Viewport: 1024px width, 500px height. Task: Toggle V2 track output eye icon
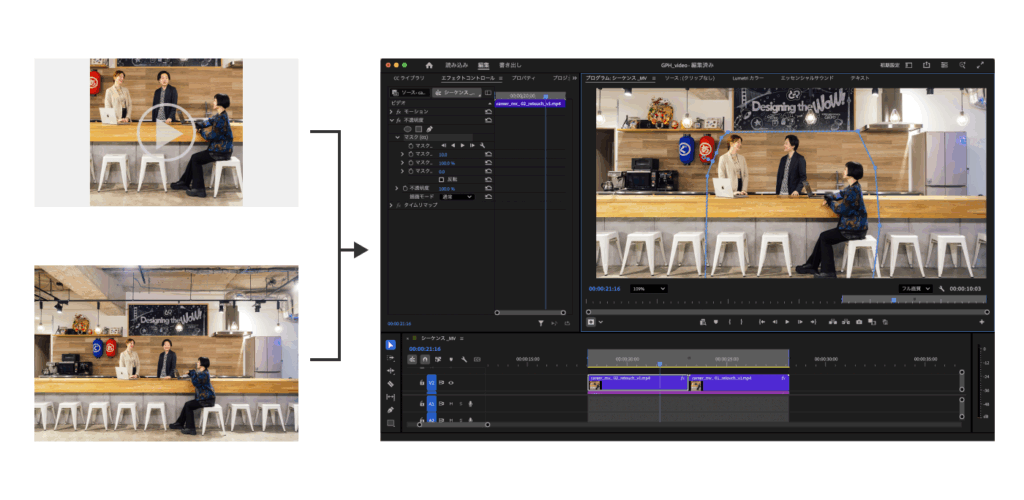pyautogui.click(x=451, y=383)
